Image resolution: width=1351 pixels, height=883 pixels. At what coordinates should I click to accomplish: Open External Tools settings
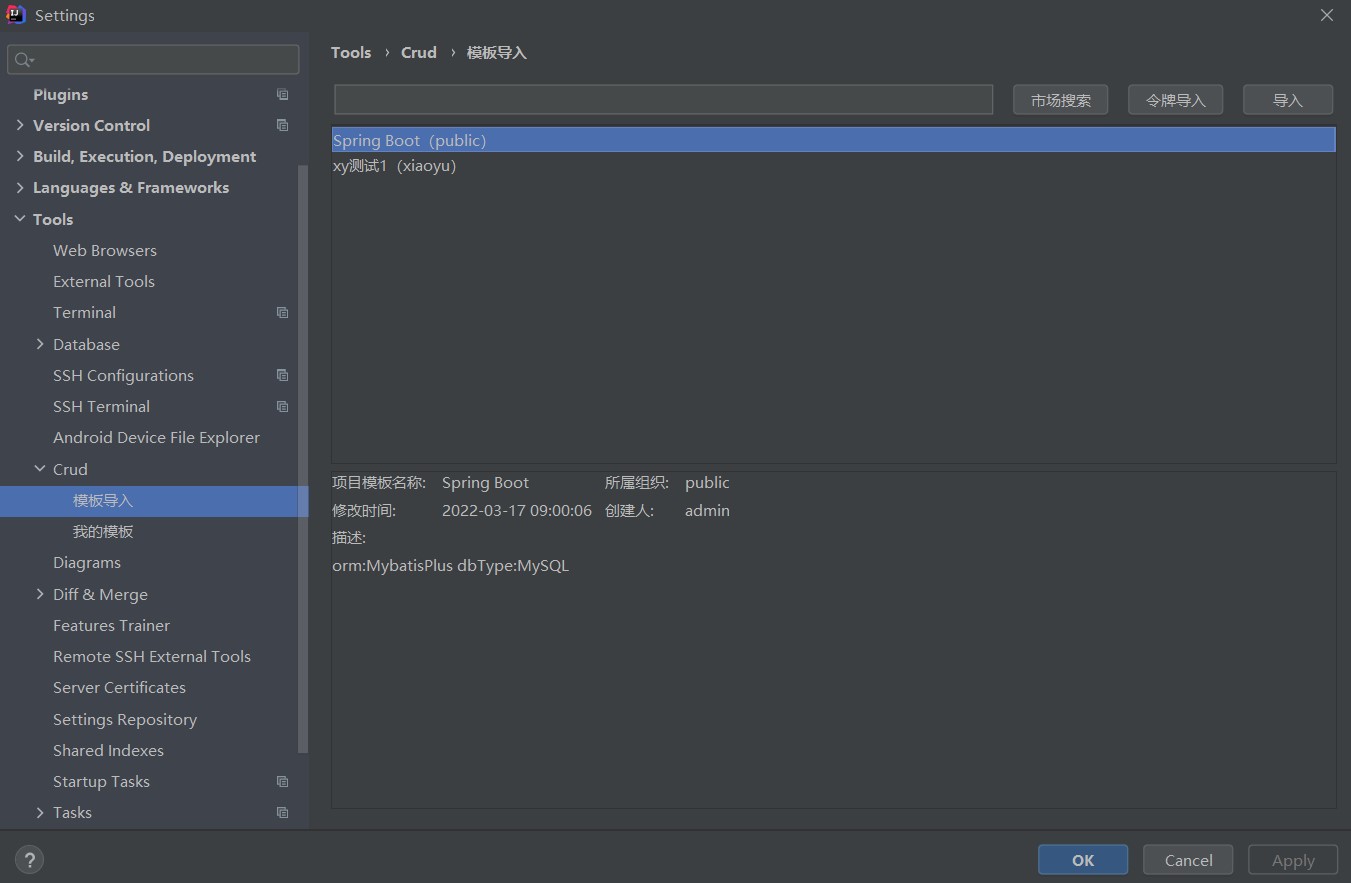(x=104, y=281)
